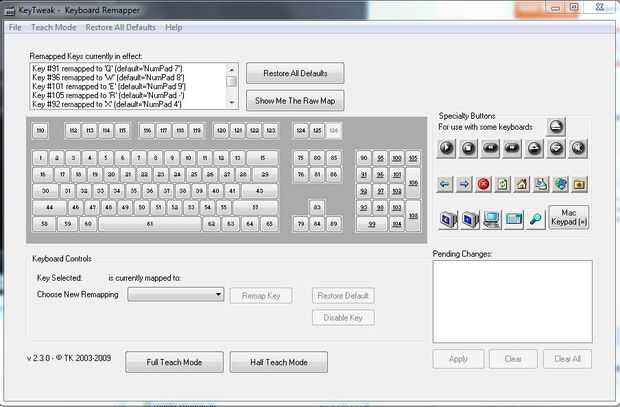Click Show Me The Raw Map
The height and width of the screenshot is (407, 620).
(x=295, y=101)
